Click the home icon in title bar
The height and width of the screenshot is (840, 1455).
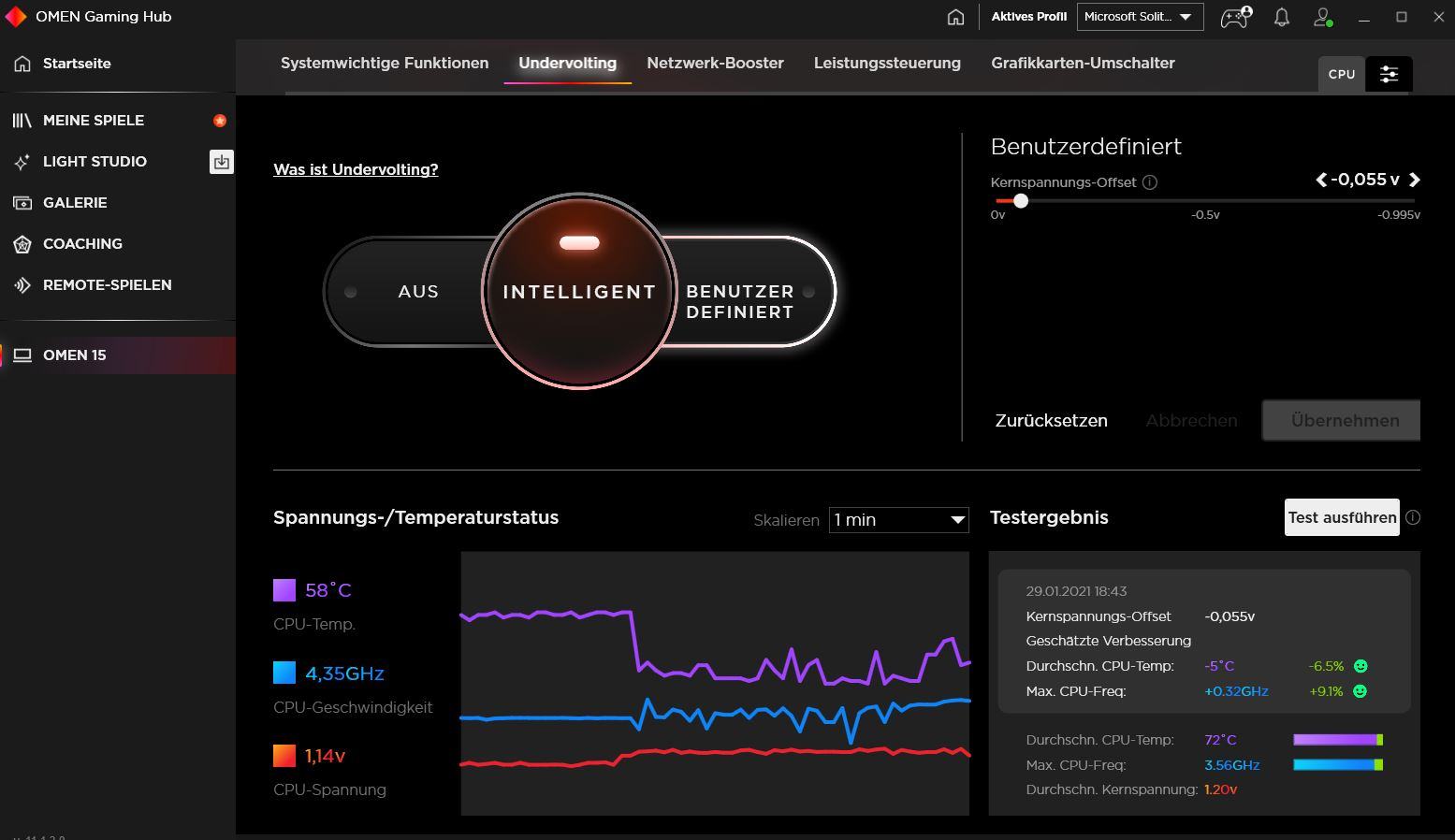coord(955,17)
